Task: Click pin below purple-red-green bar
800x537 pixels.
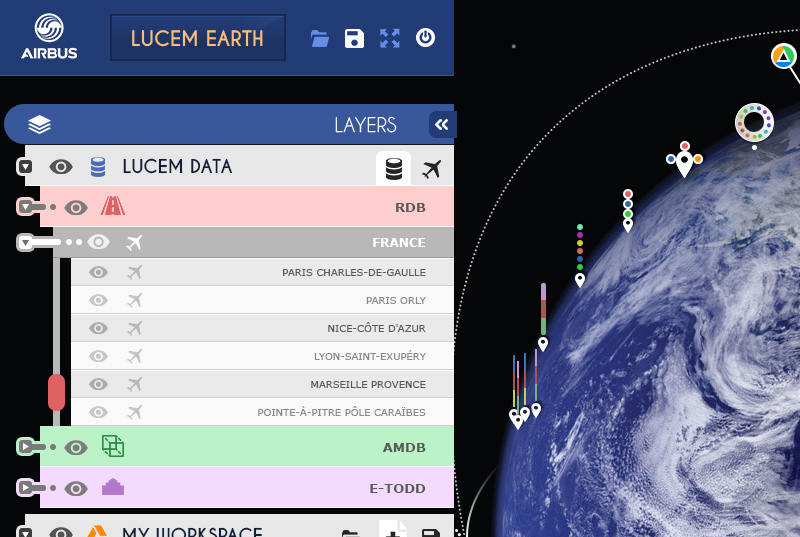Action: [x=543, y=344]
